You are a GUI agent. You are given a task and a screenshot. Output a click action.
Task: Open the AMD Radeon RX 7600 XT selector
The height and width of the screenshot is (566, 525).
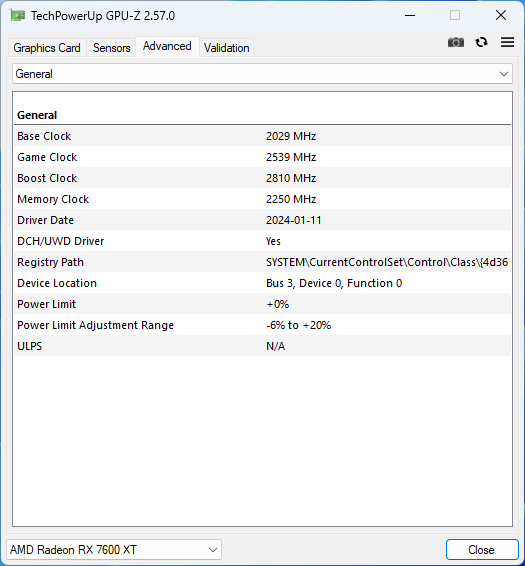pos(114,550)
